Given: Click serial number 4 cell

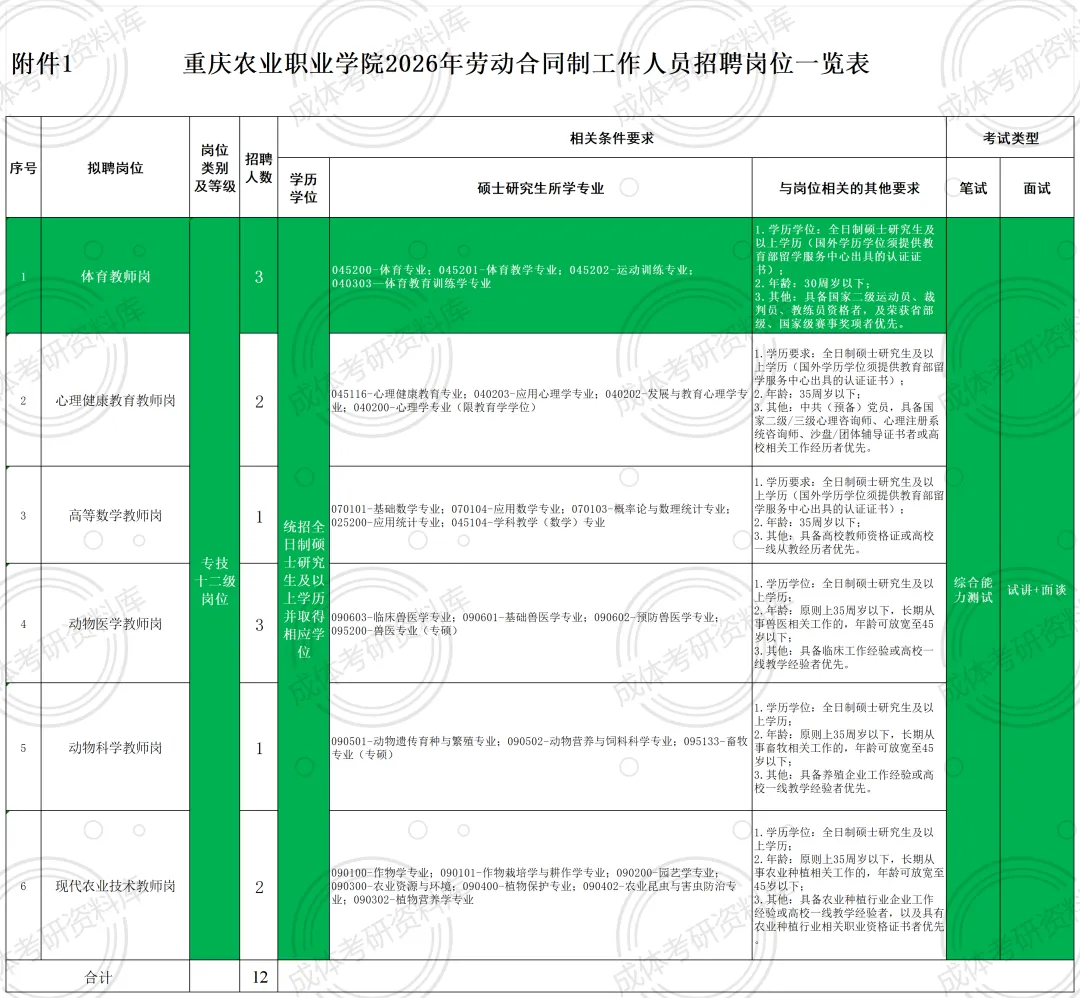Looking at the screenshot, I should 23,623.
